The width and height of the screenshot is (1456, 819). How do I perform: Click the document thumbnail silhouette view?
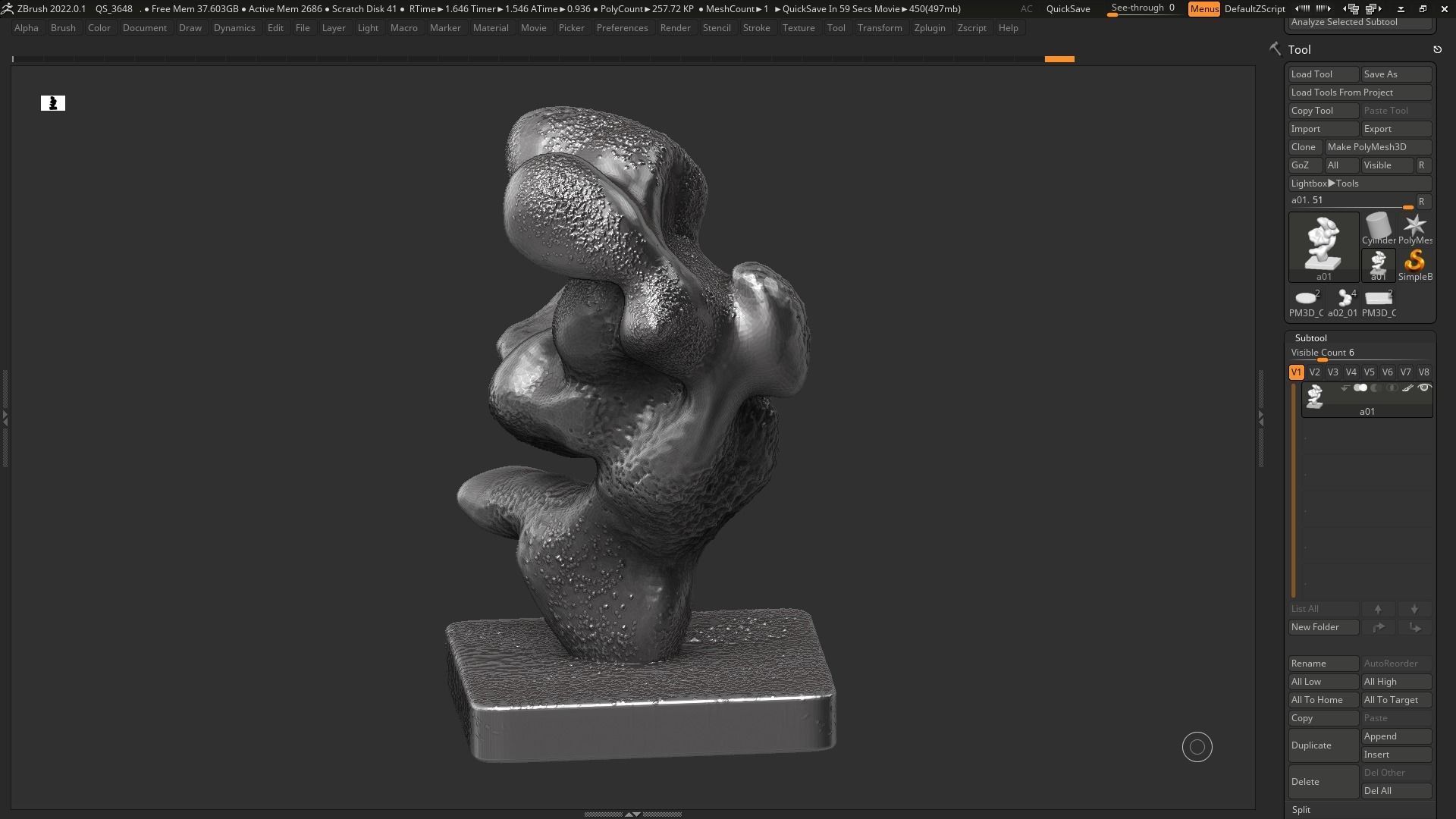53,103
